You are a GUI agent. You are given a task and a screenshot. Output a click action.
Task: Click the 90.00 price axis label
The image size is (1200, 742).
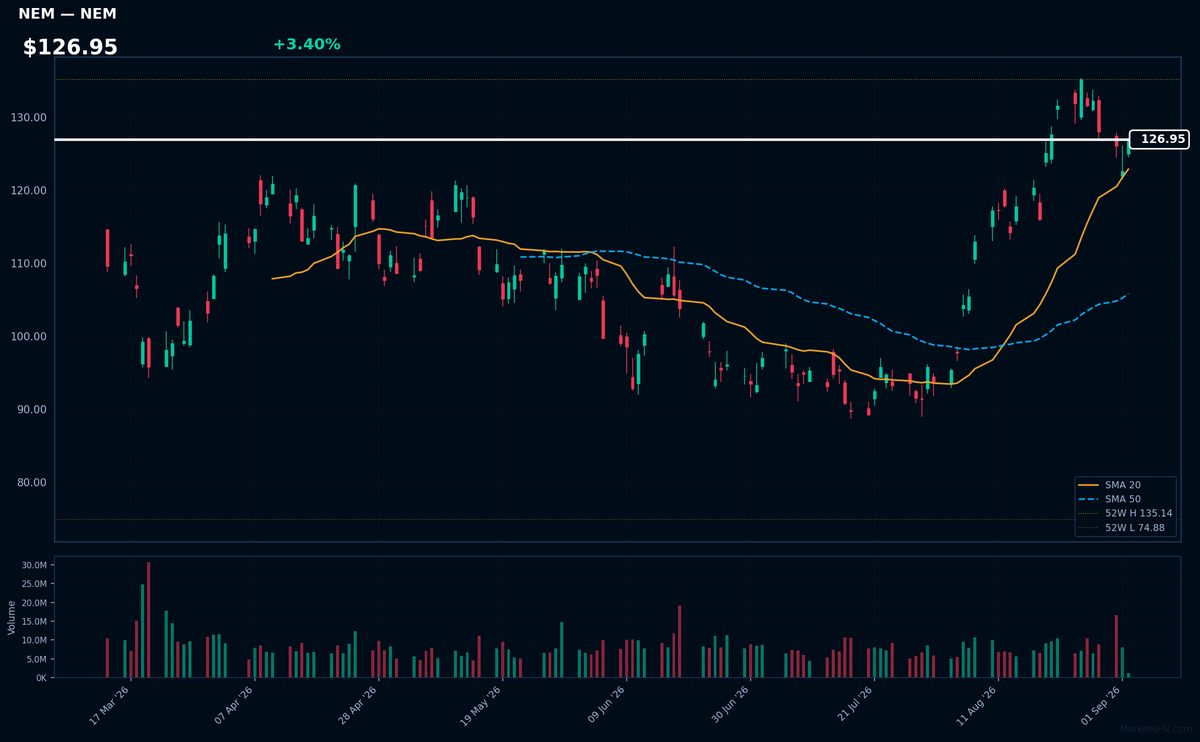tap(34, 410)
